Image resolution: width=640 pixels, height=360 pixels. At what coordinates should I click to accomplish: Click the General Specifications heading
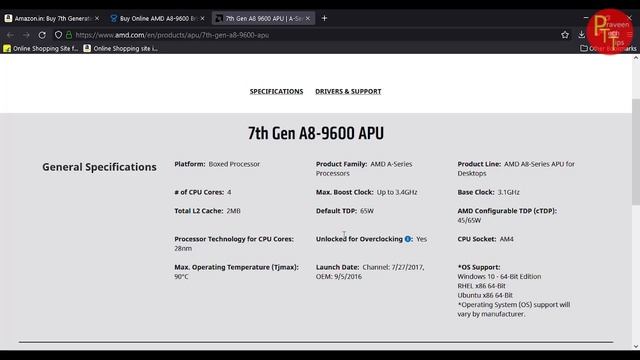(99, 167)
